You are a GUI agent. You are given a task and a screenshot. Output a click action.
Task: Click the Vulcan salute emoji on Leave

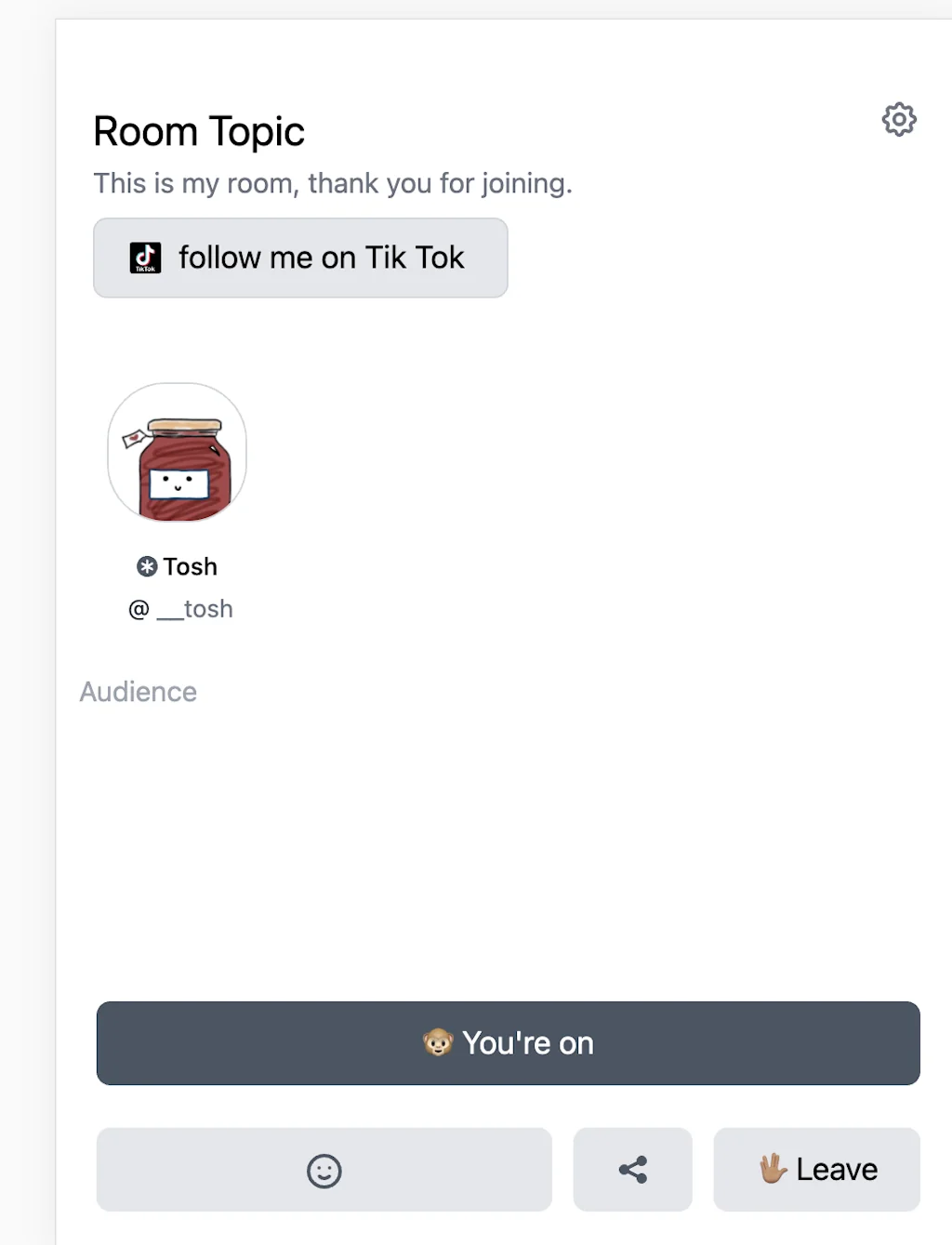point(773,1169)
